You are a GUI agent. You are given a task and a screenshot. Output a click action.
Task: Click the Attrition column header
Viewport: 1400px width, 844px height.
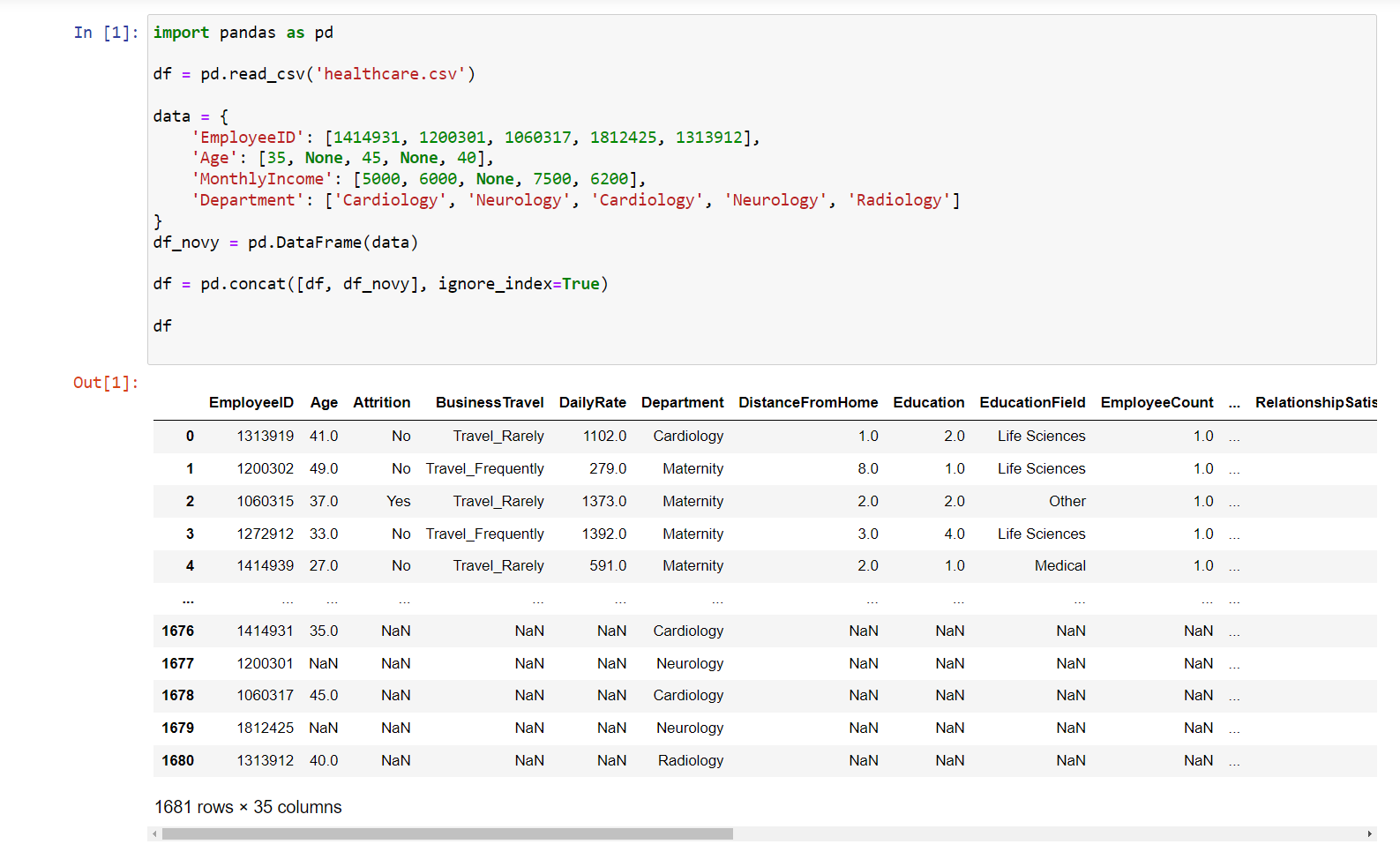tap(382, 402)
